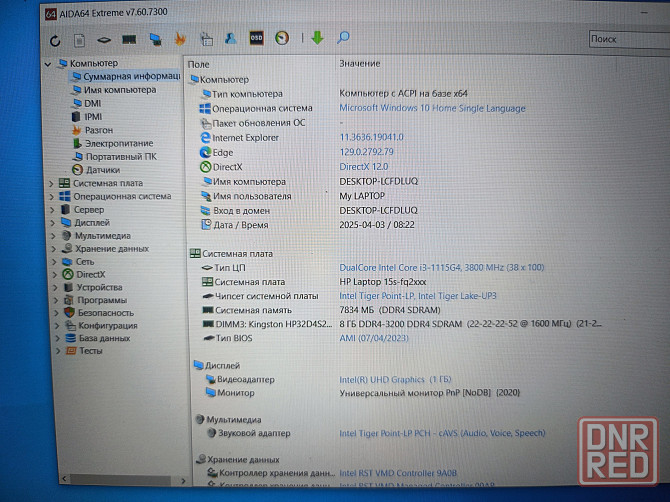Click the Значение column header
Image resolution: width=670 pixels, height=502 pixels.
point(359,64)
